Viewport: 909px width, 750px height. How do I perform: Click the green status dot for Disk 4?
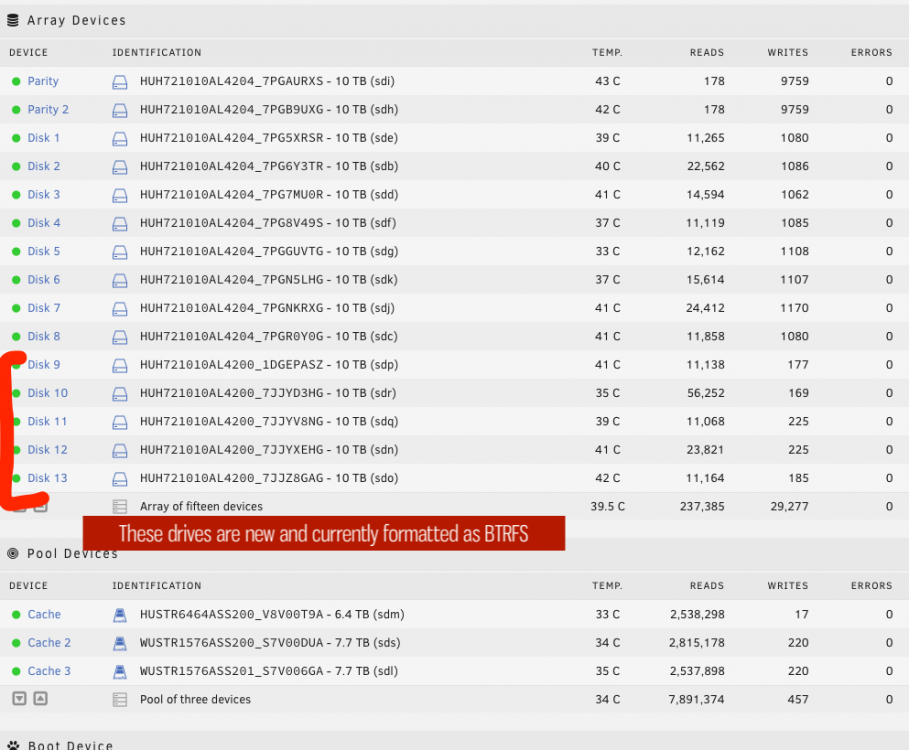tap(16, 224)
